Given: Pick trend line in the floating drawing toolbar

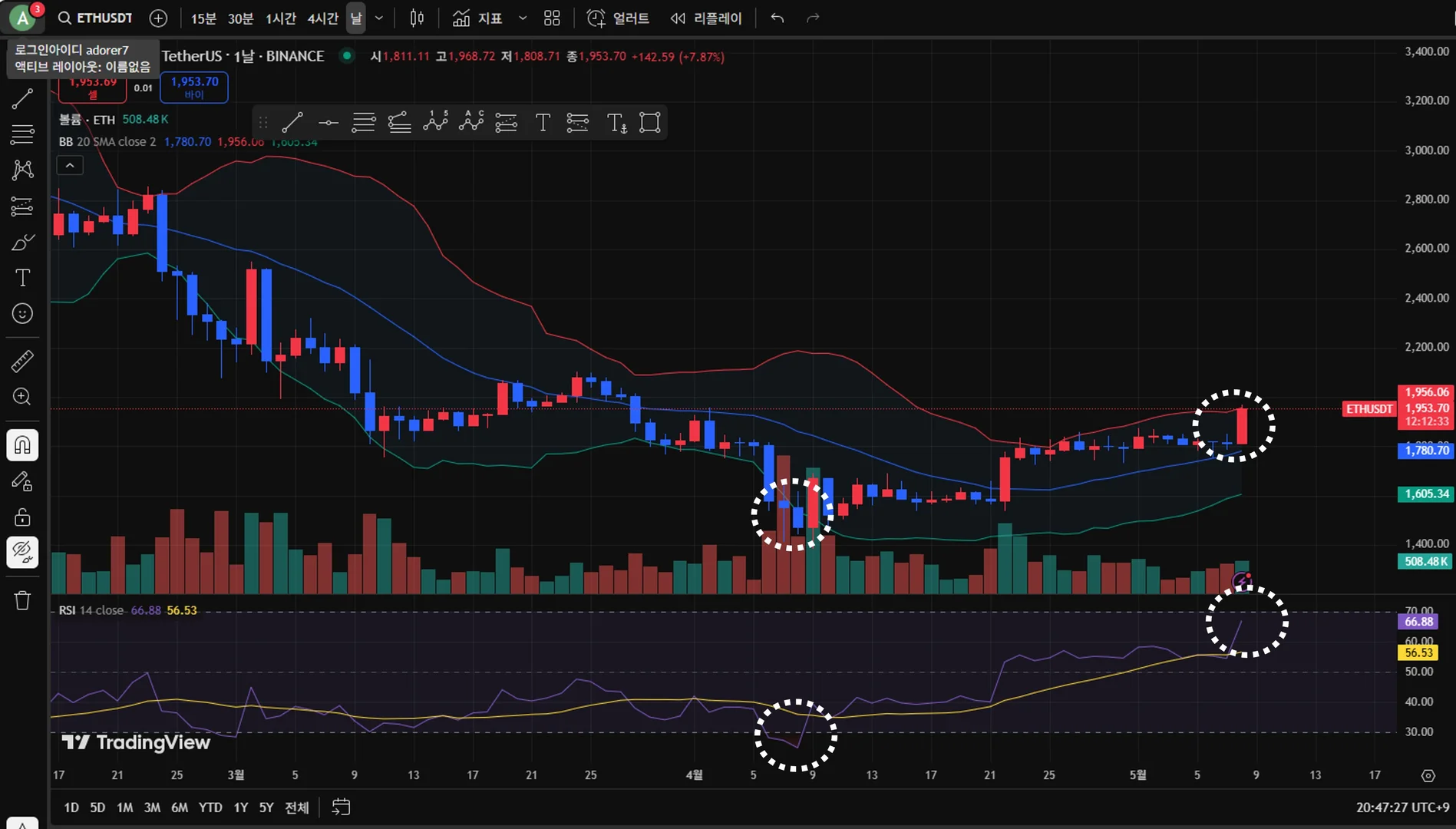Looking at the screenshot, I should click(x=292, y=123).
